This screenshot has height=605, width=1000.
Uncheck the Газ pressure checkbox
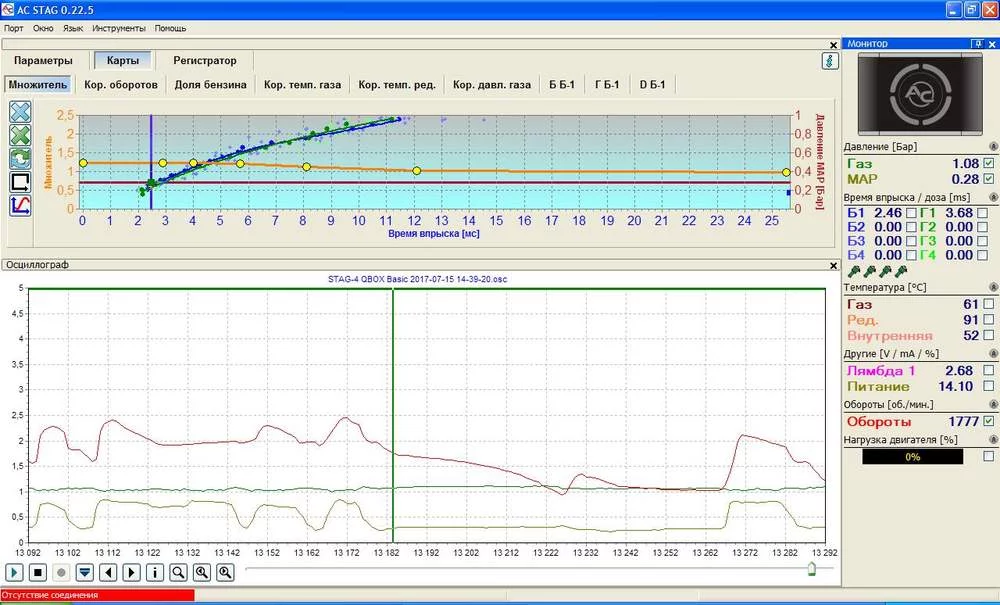pyautogui.click(x=989, y=164)
